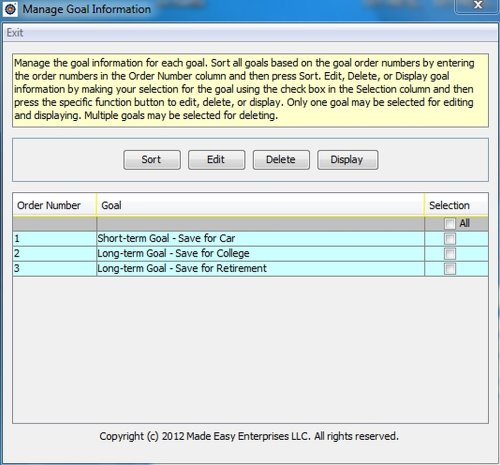
Task: Open the Exit menu
Action: [15, 33]
